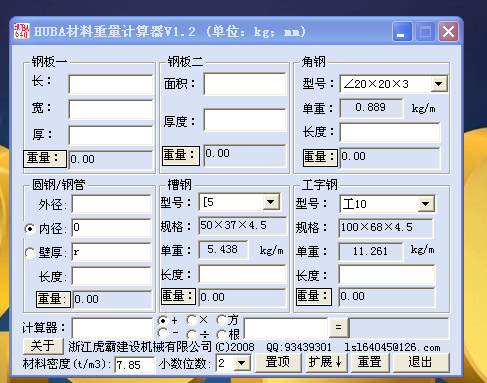This screenshot has width=487, height=383.
Task: Choose the + addition operation
Action: pos(163,321)
